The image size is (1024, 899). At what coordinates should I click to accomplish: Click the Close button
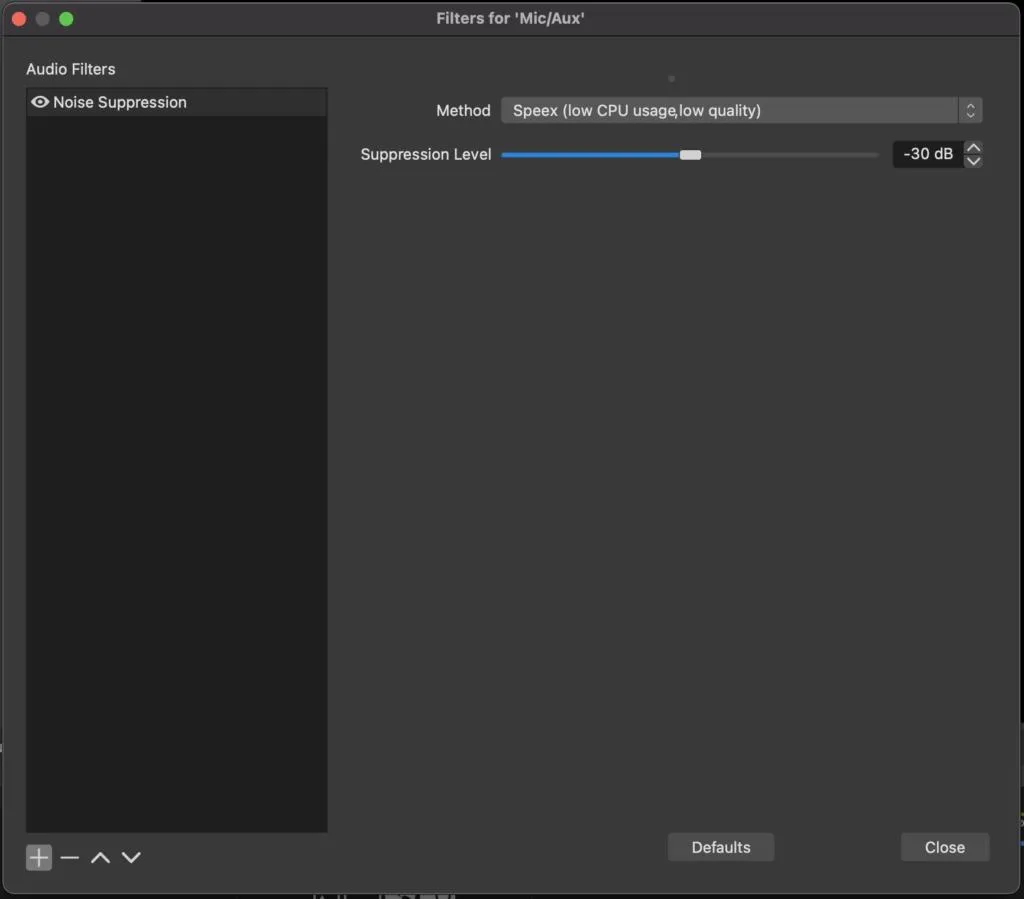(x=944, y=847)
